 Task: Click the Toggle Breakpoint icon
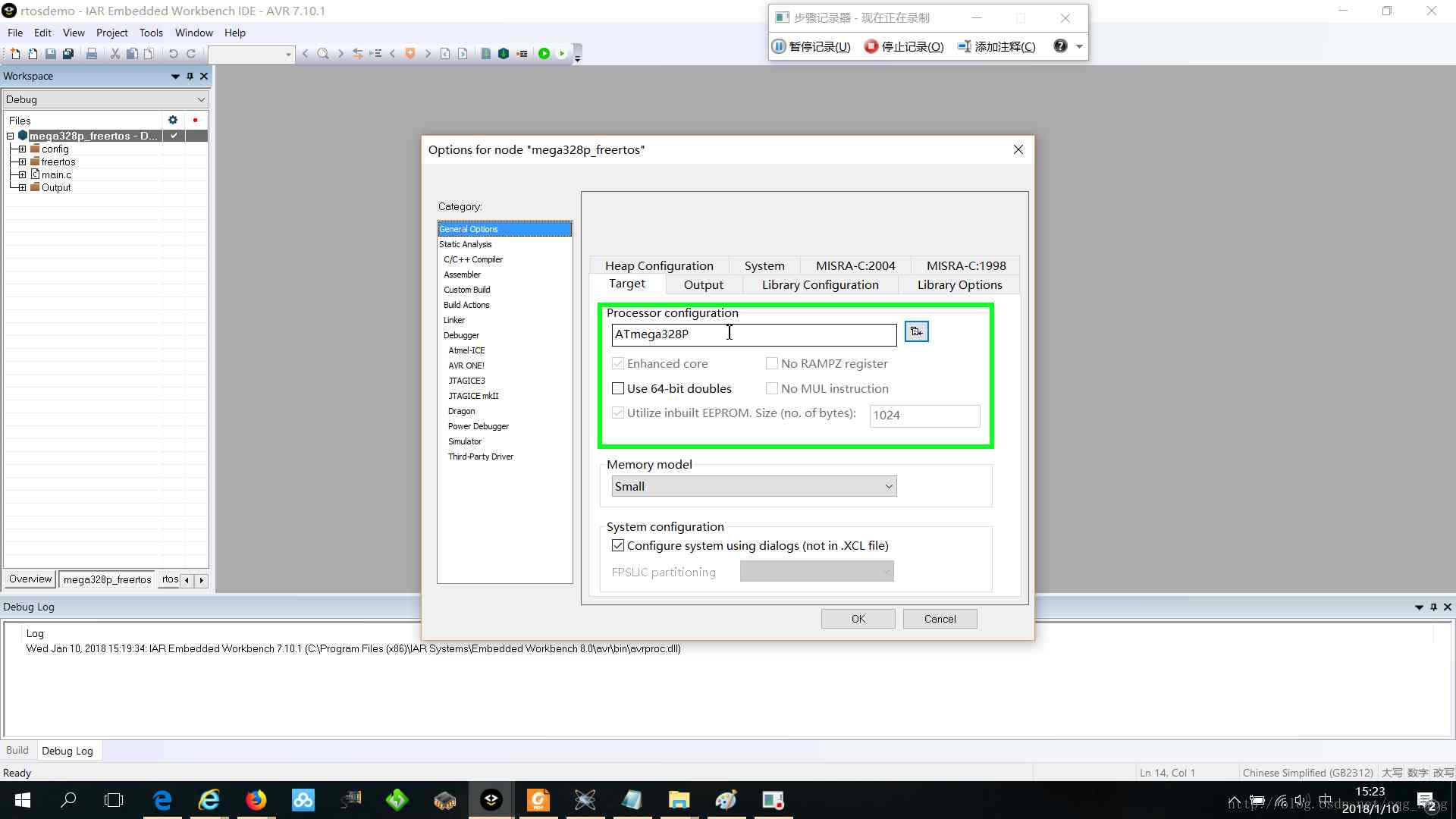coord(522,54)
